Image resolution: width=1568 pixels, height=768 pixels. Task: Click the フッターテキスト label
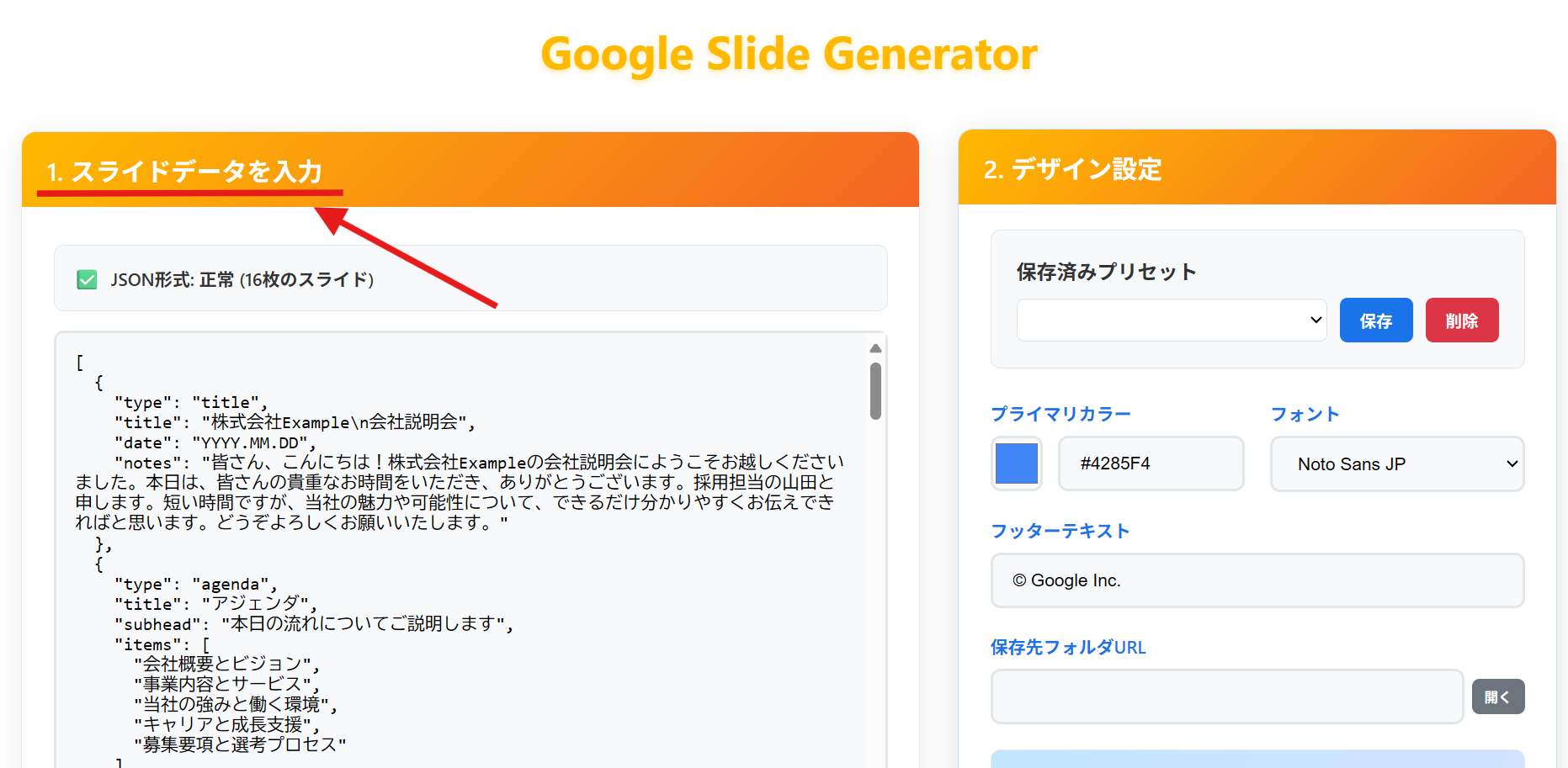(x=1060, y=531)
